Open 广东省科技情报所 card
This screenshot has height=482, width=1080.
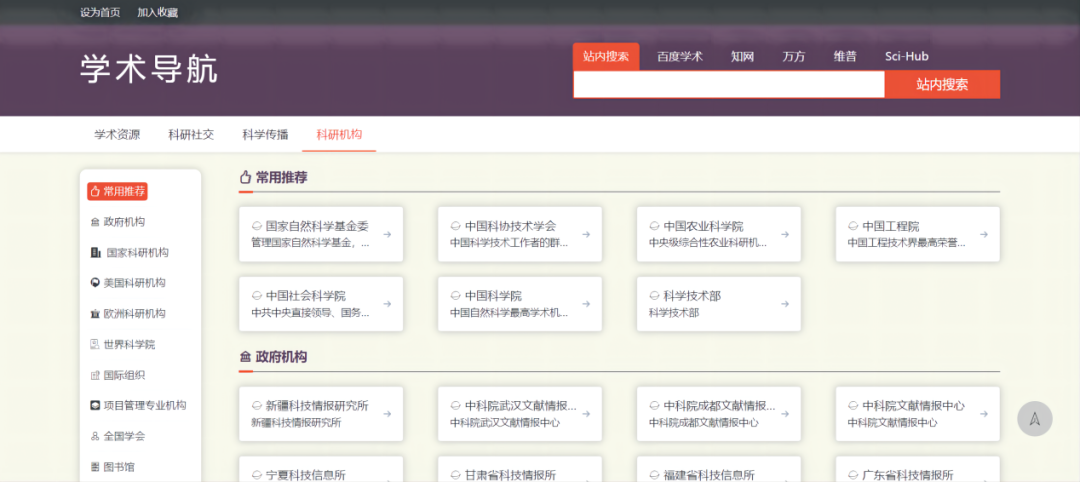point(917,469)
